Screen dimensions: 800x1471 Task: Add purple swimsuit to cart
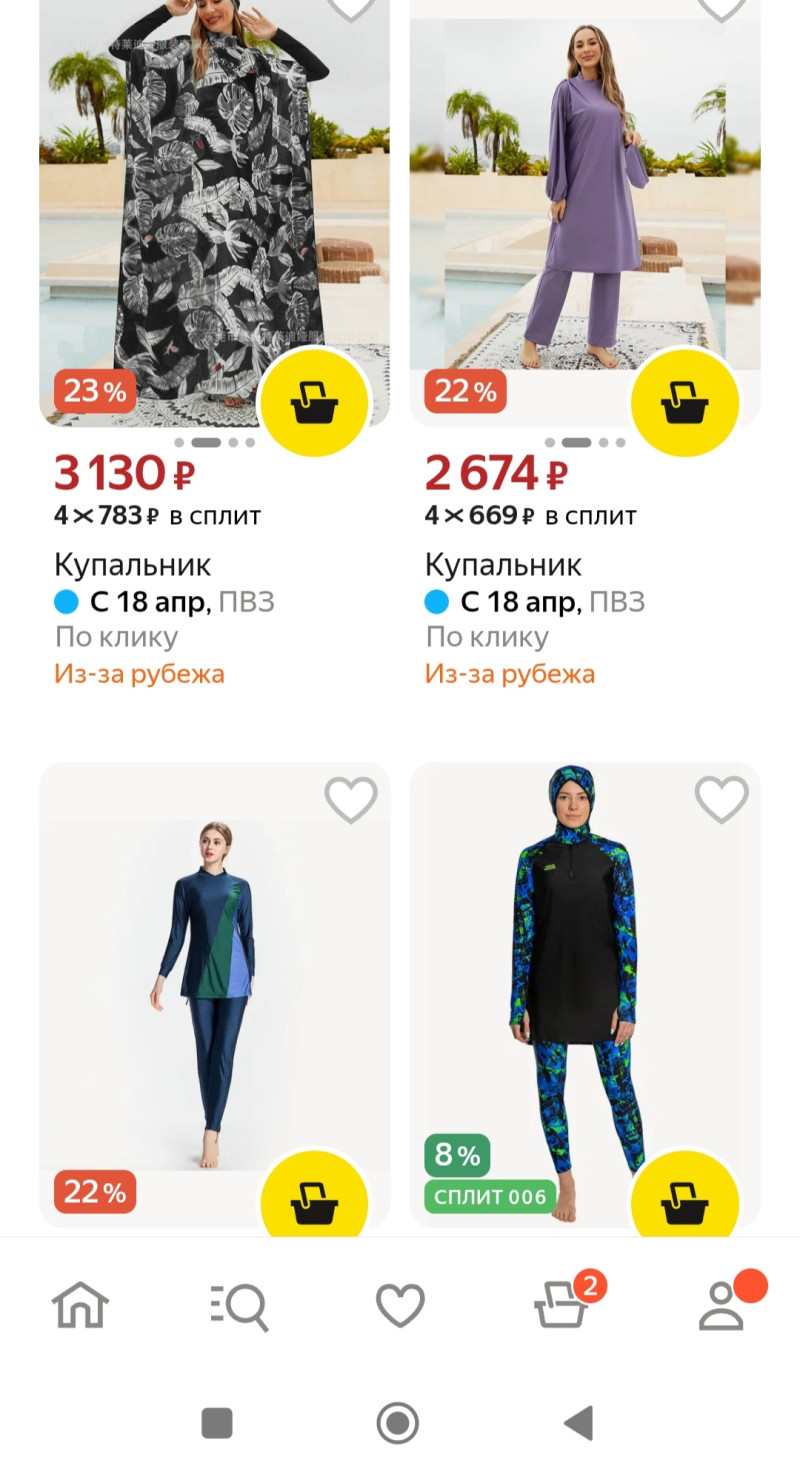pyautogui.click(x=685, y=402)
